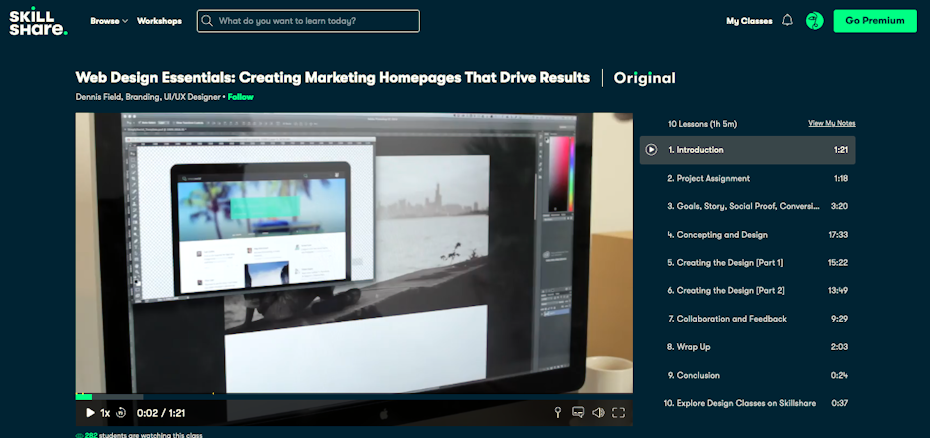Change playback speed from 1x
Screen dimensions: 930x438
coord(105,412)
